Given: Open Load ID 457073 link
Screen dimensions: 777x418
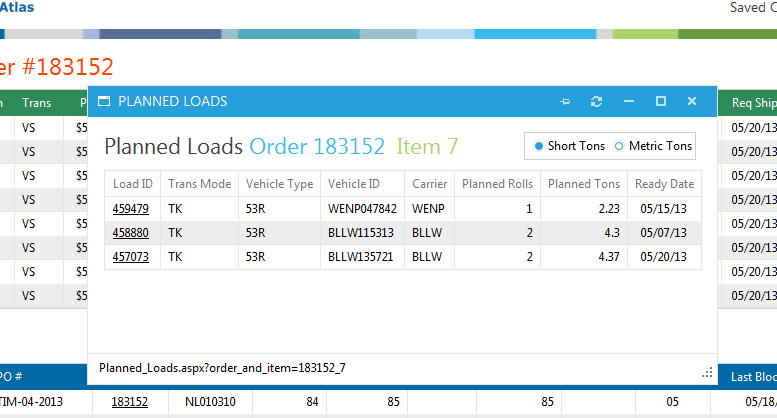Looking at the screenshot, I should click(x=130, y=257).
